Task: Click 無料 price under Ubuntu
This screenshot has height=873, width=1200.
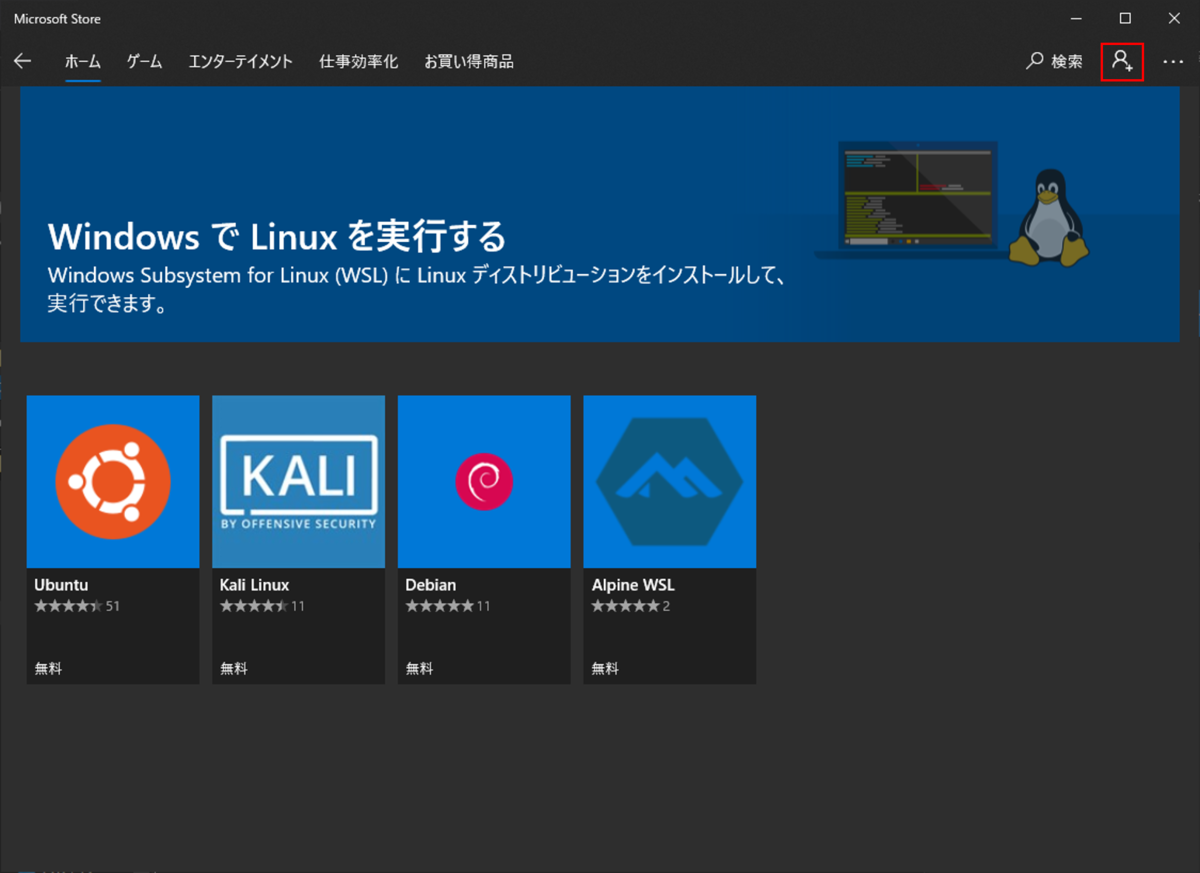Action: coord(48,668)
